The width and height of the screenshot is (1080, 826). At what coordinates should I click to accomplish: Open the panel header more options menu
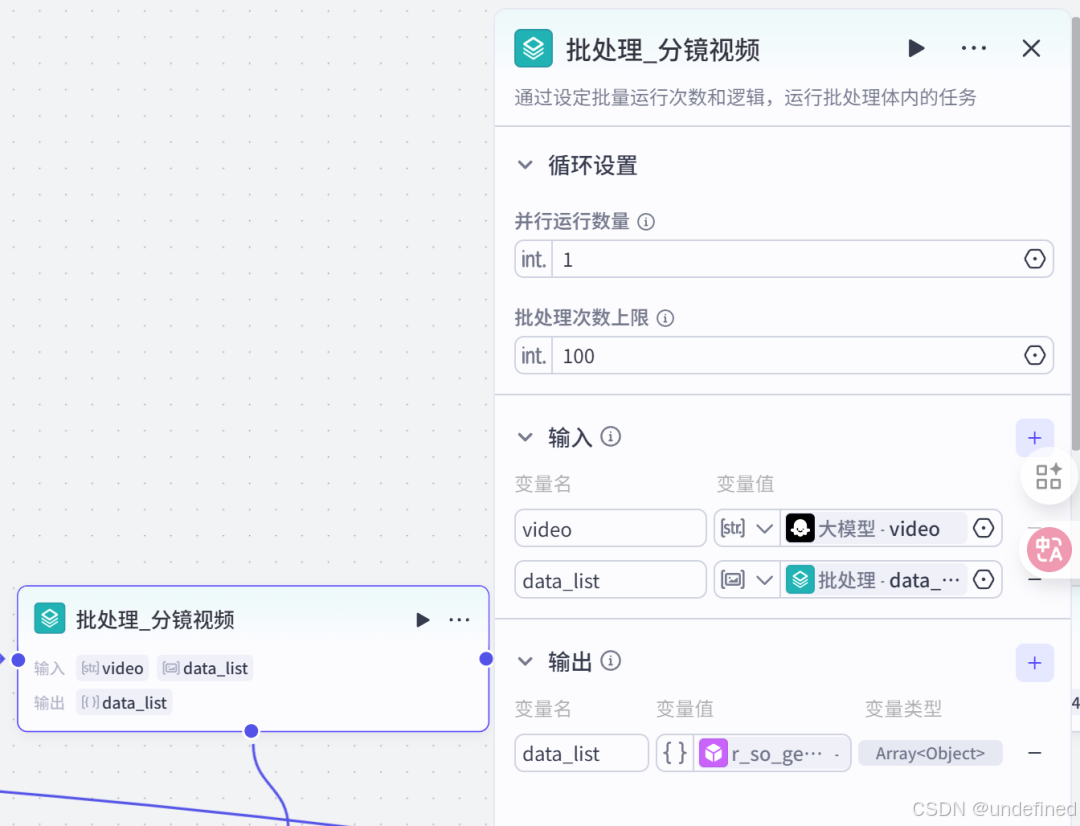pyautogui.click(x=973, y=48)
